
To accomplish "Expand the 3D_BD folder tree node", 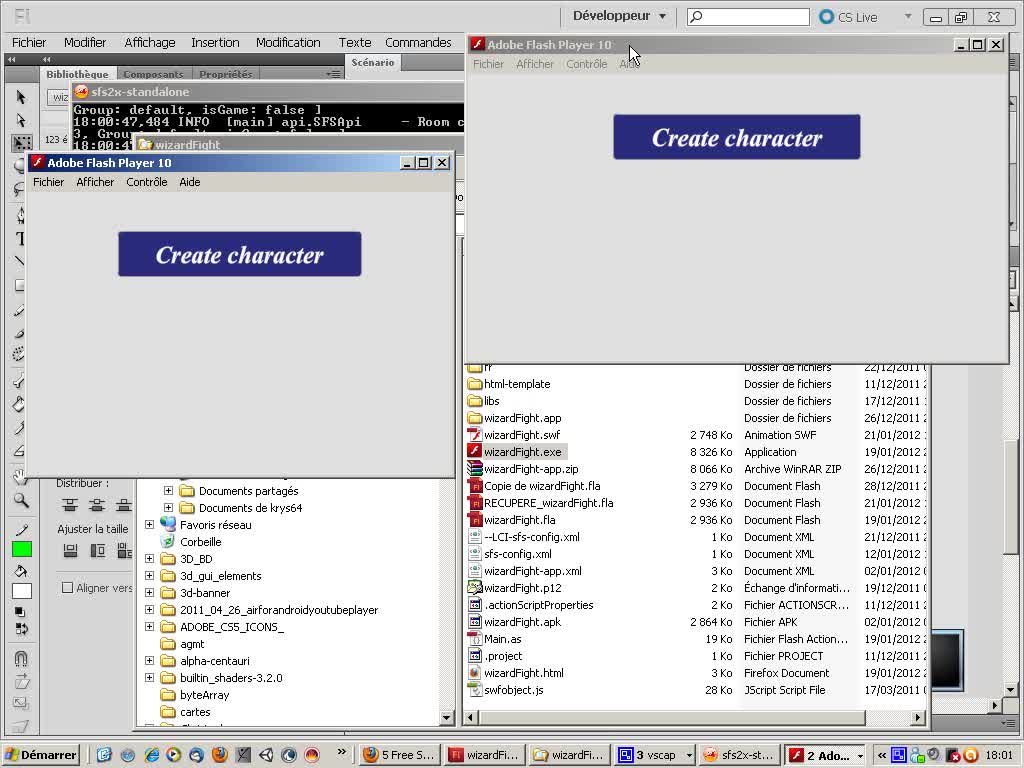I will (x=150, y=559).
